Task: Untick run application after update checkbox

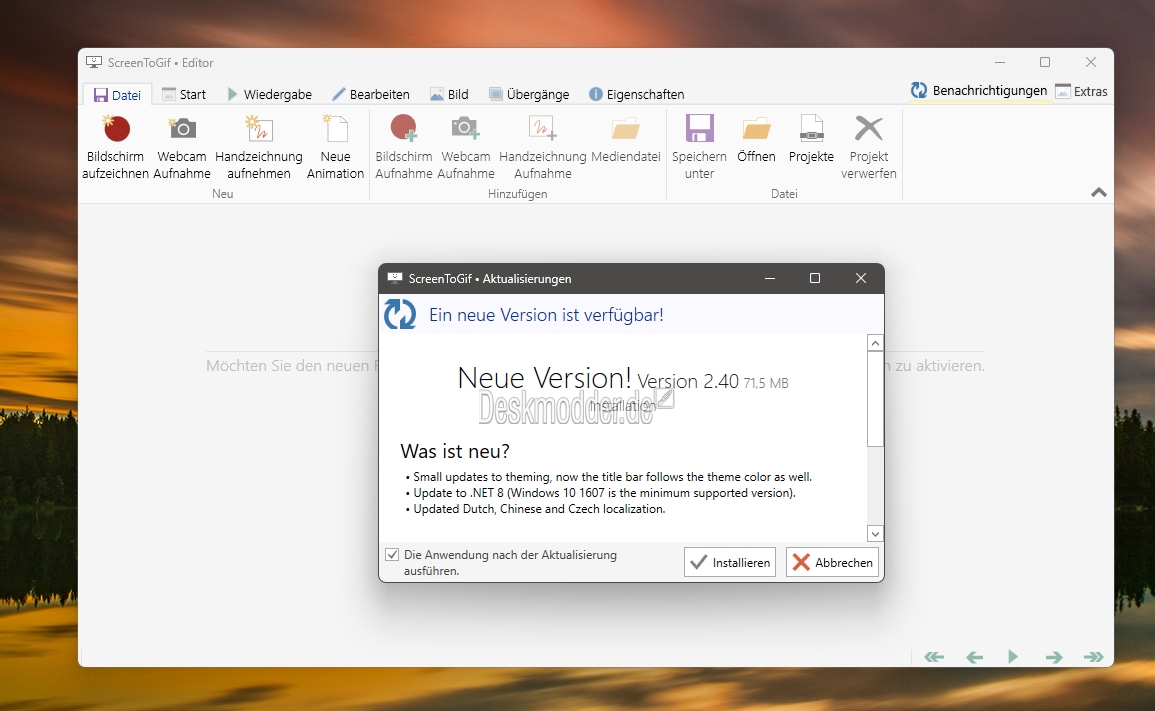Action: [392, 555]
